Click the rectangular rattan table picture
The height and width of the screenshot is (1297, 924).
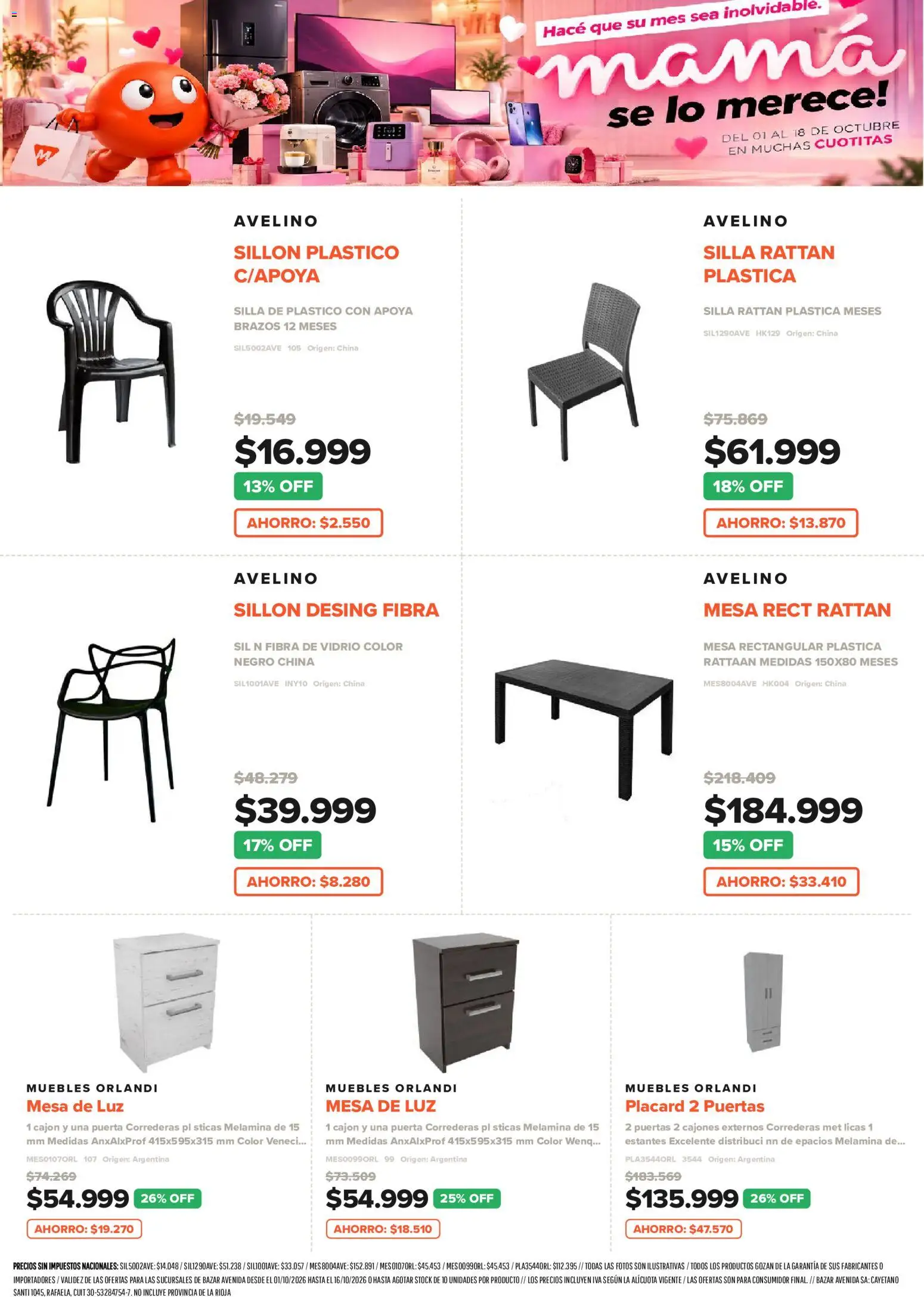584,729
